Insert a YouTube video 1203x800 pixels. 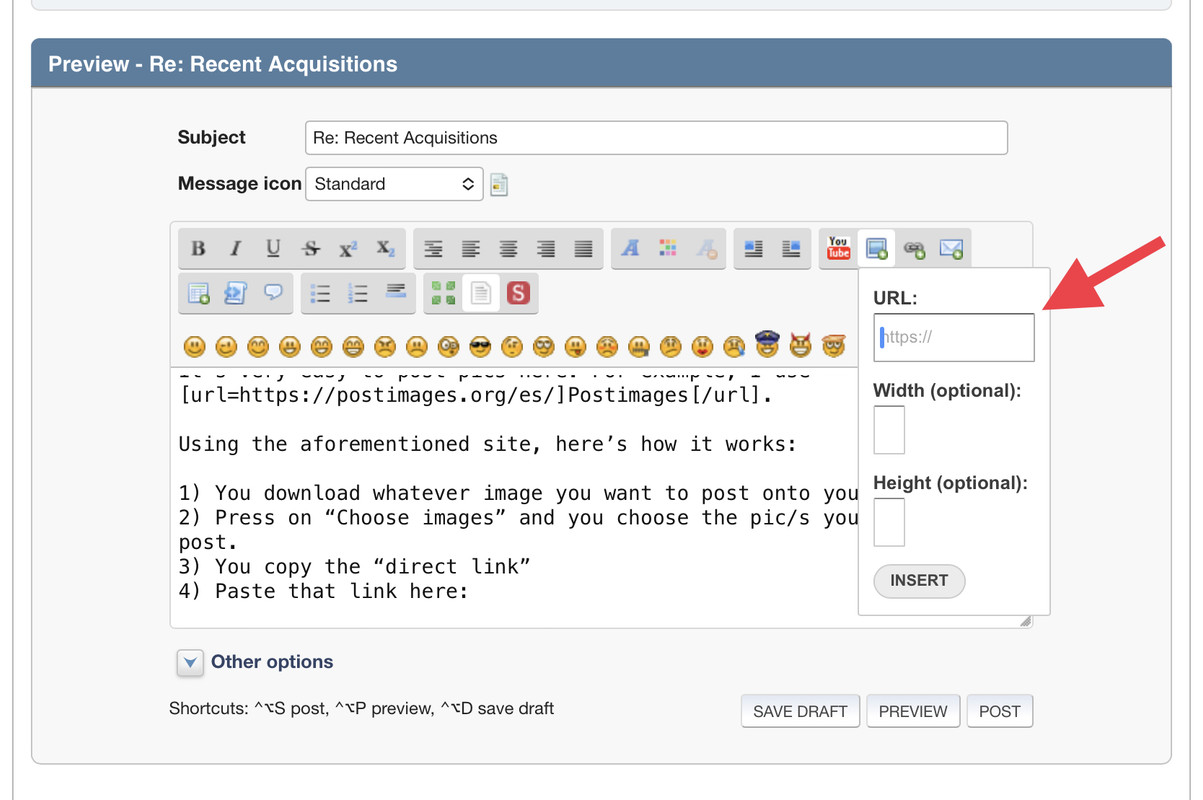coord(838,249)
